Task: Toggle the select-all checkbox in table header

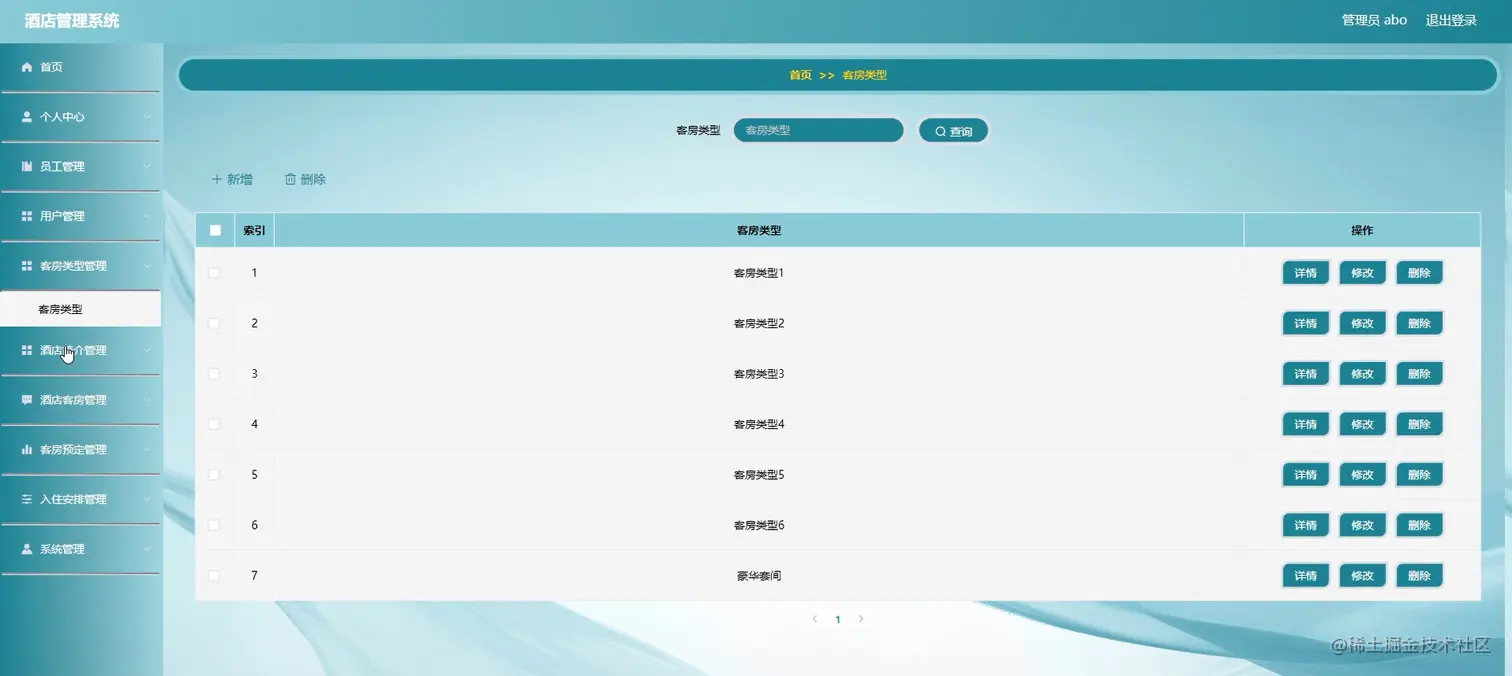Action: (215, 230)
